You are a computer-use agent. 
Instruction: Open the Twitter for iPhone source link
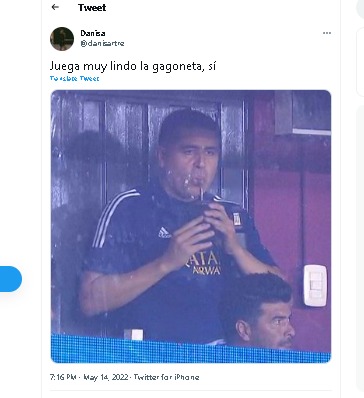(x=166, y=377)
